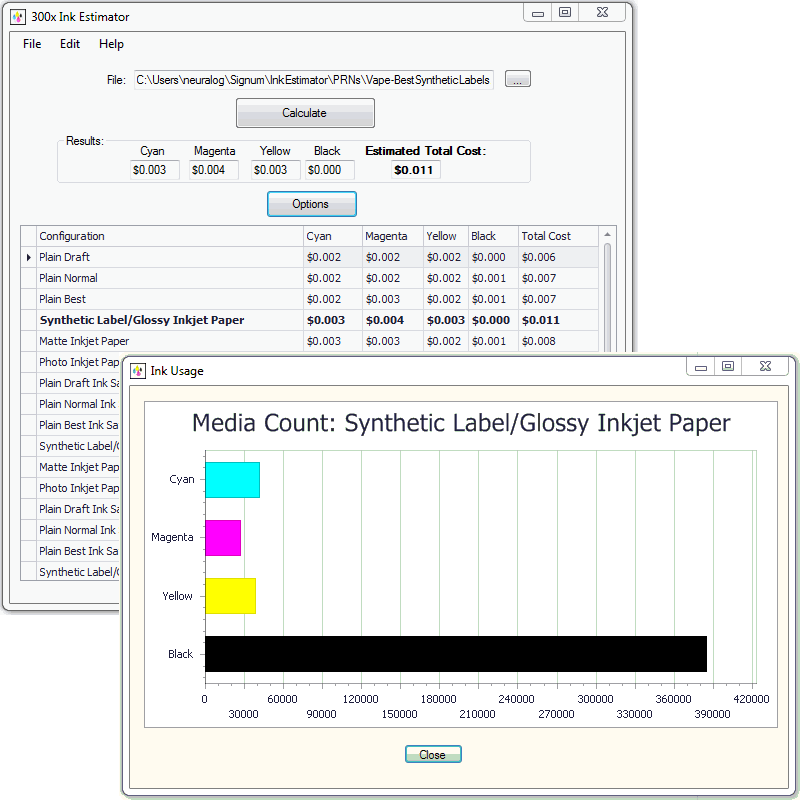The width and height of the screenshot is (800, 800).
Task: Click the browse file ellipsis button
Action: [x=517, y=80]
